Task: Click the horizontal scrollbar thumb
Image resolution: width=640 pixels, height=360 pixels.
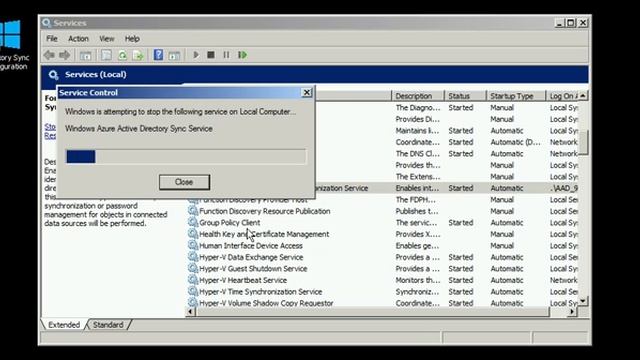Action: coord(373,312)
